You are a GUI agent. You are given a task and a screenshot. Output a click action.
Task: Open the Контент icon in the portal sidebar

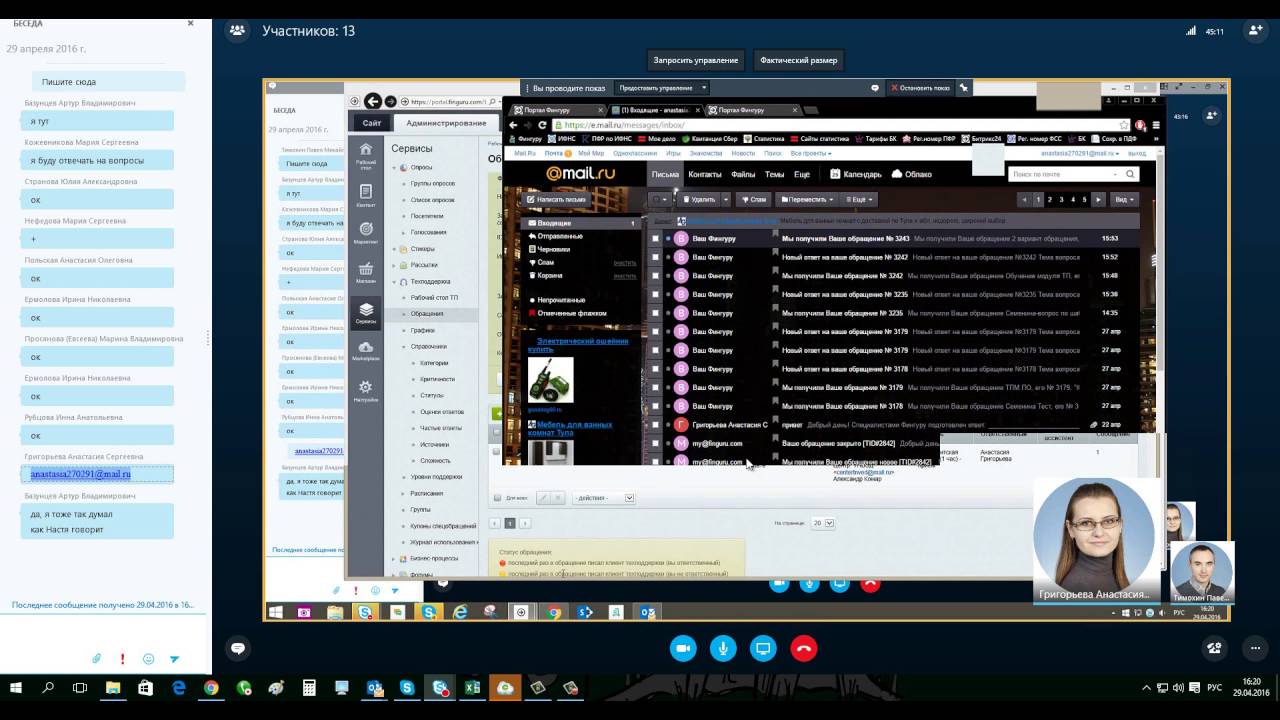click(366, 193)
